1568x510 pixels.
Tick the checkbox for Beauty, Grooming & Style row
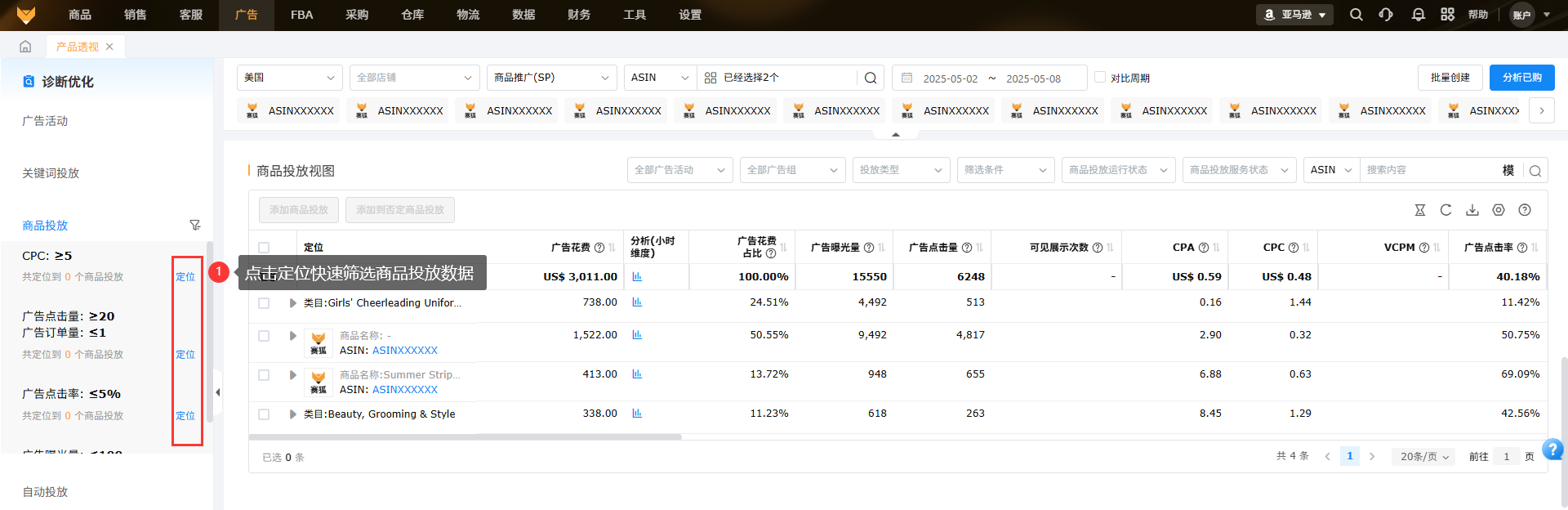[x=264, y=414]
